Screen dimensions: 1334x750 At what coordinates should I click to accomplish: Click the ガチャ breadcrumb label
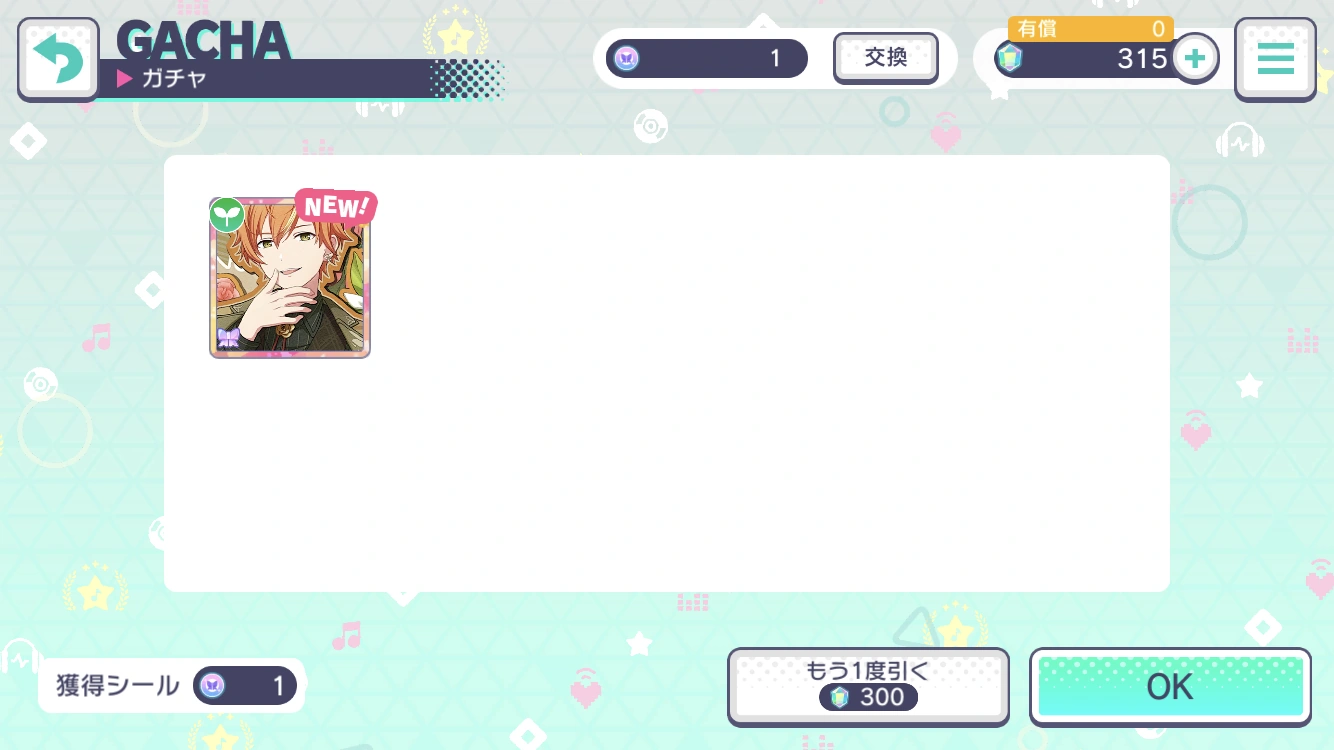coord(174,79)
